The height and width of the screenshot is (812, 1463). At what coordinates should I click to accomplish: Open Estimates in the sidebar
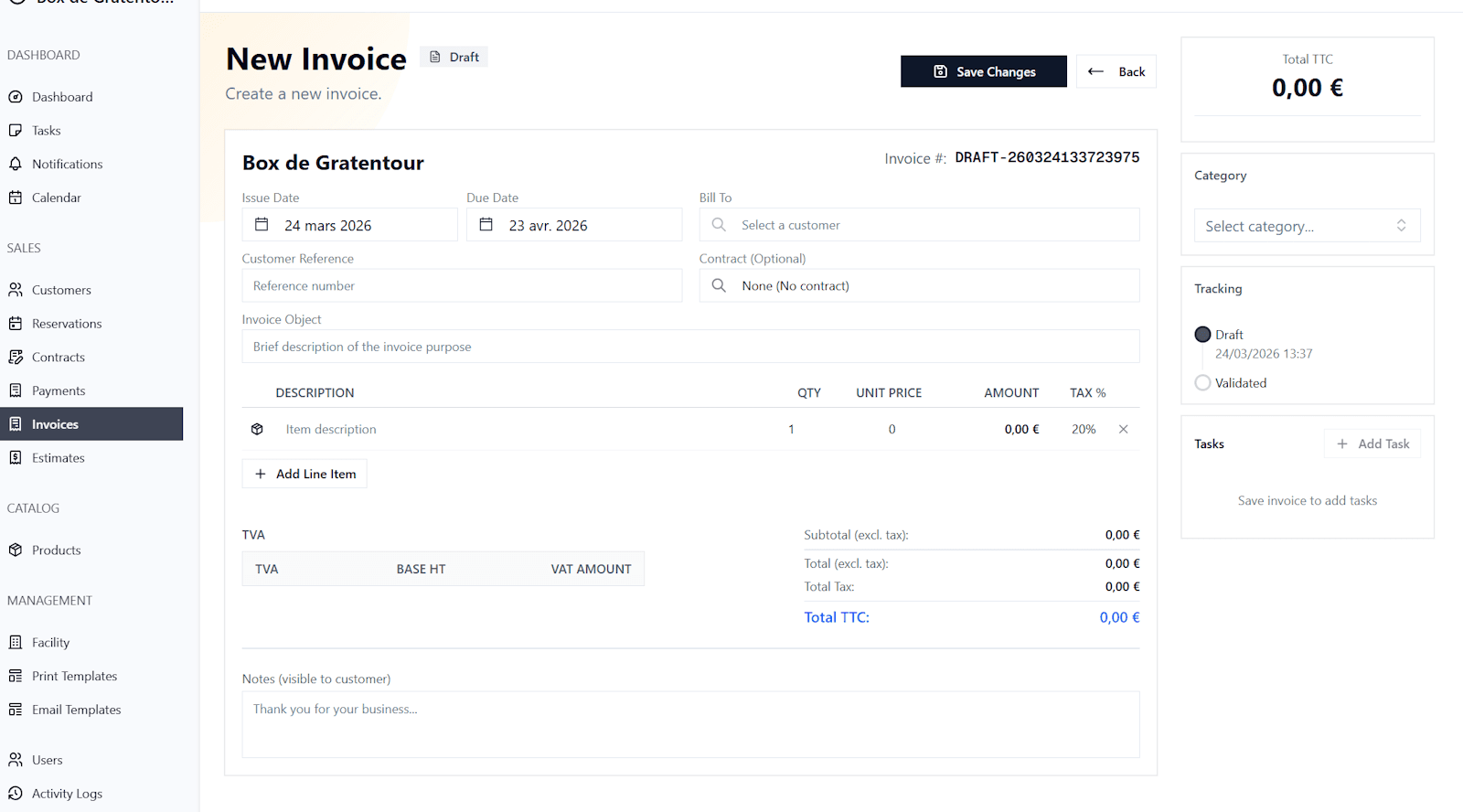click(x=59, y=457)
